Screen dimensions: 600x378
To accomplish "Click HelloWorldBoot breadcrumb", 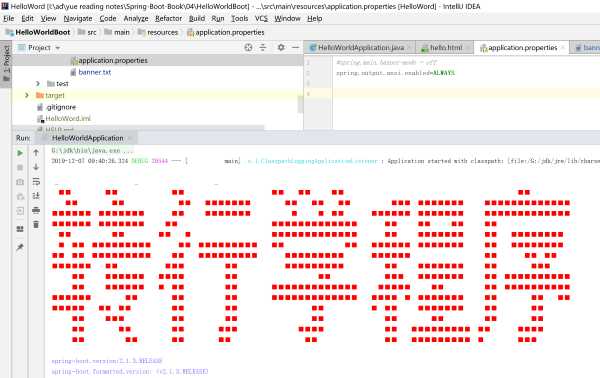I will (38, 33).
